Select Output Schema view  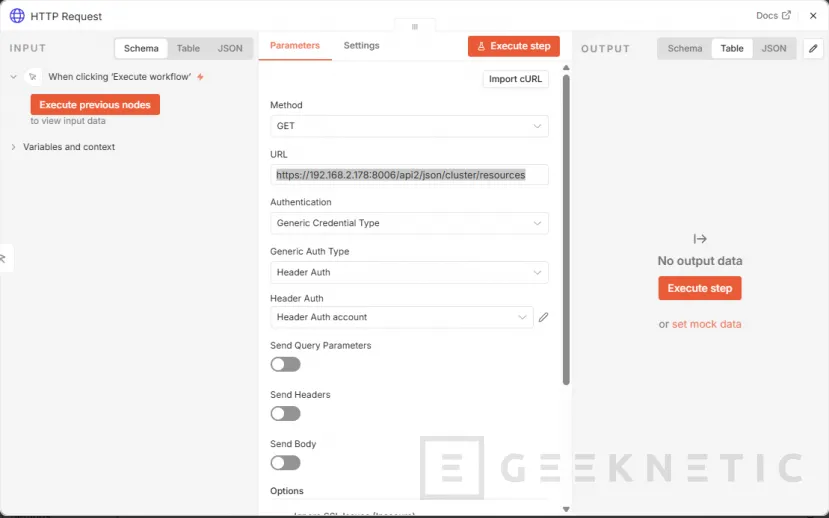coord(685,48)
